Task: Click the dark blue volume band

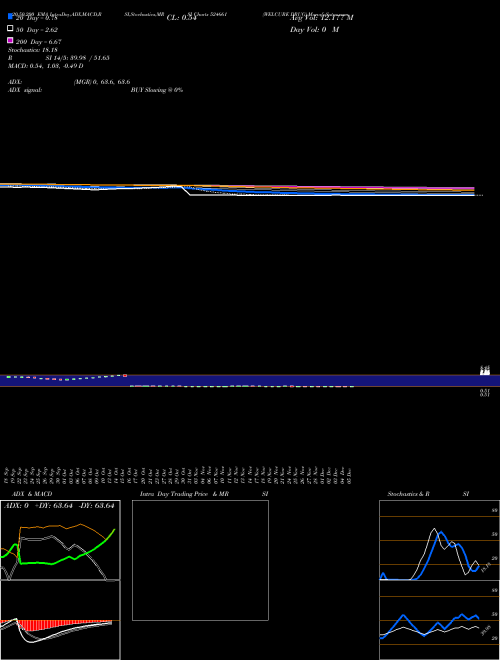Action: (250, 381)
